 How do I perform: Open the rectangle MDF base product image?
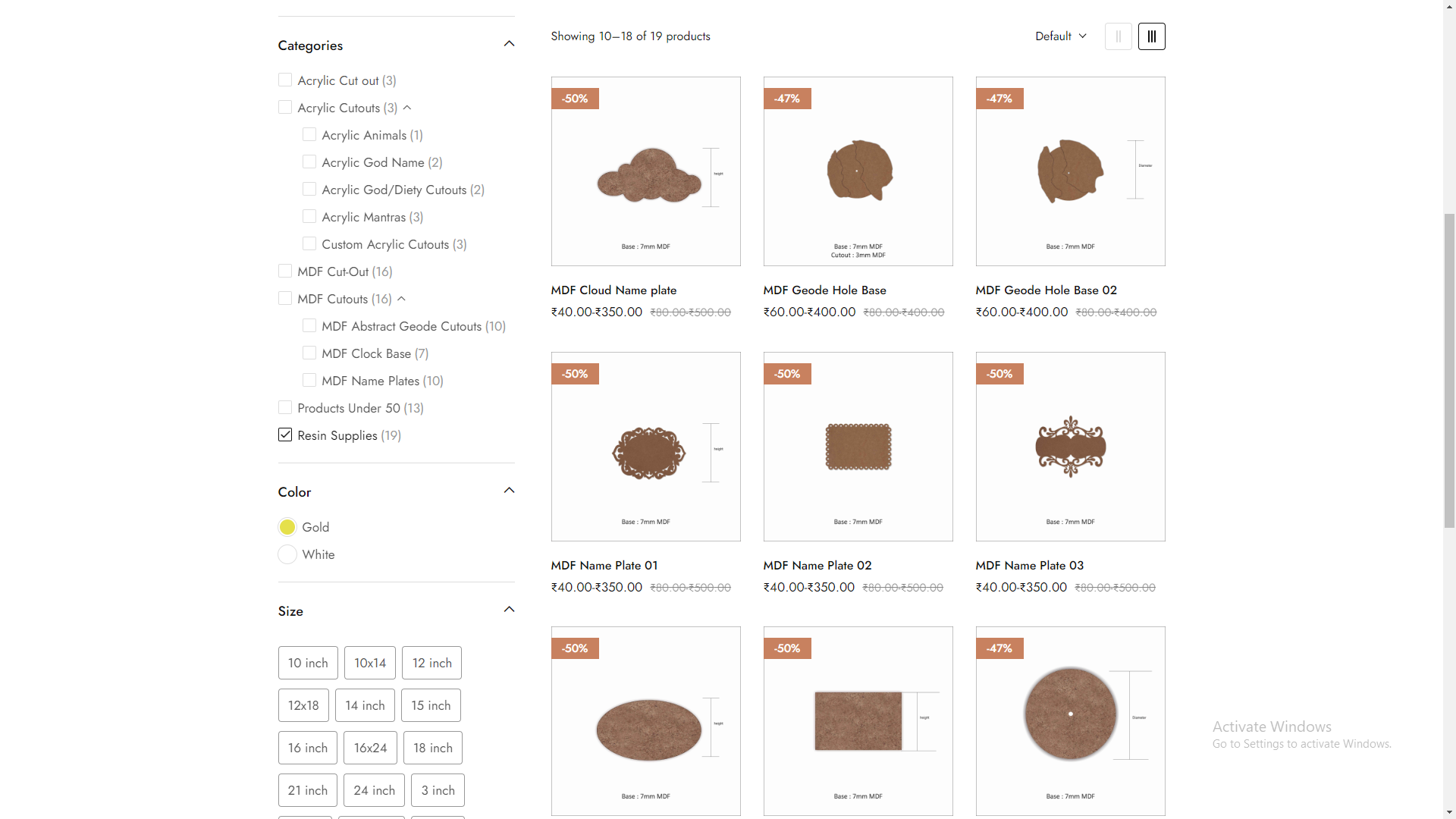point(858,721)
